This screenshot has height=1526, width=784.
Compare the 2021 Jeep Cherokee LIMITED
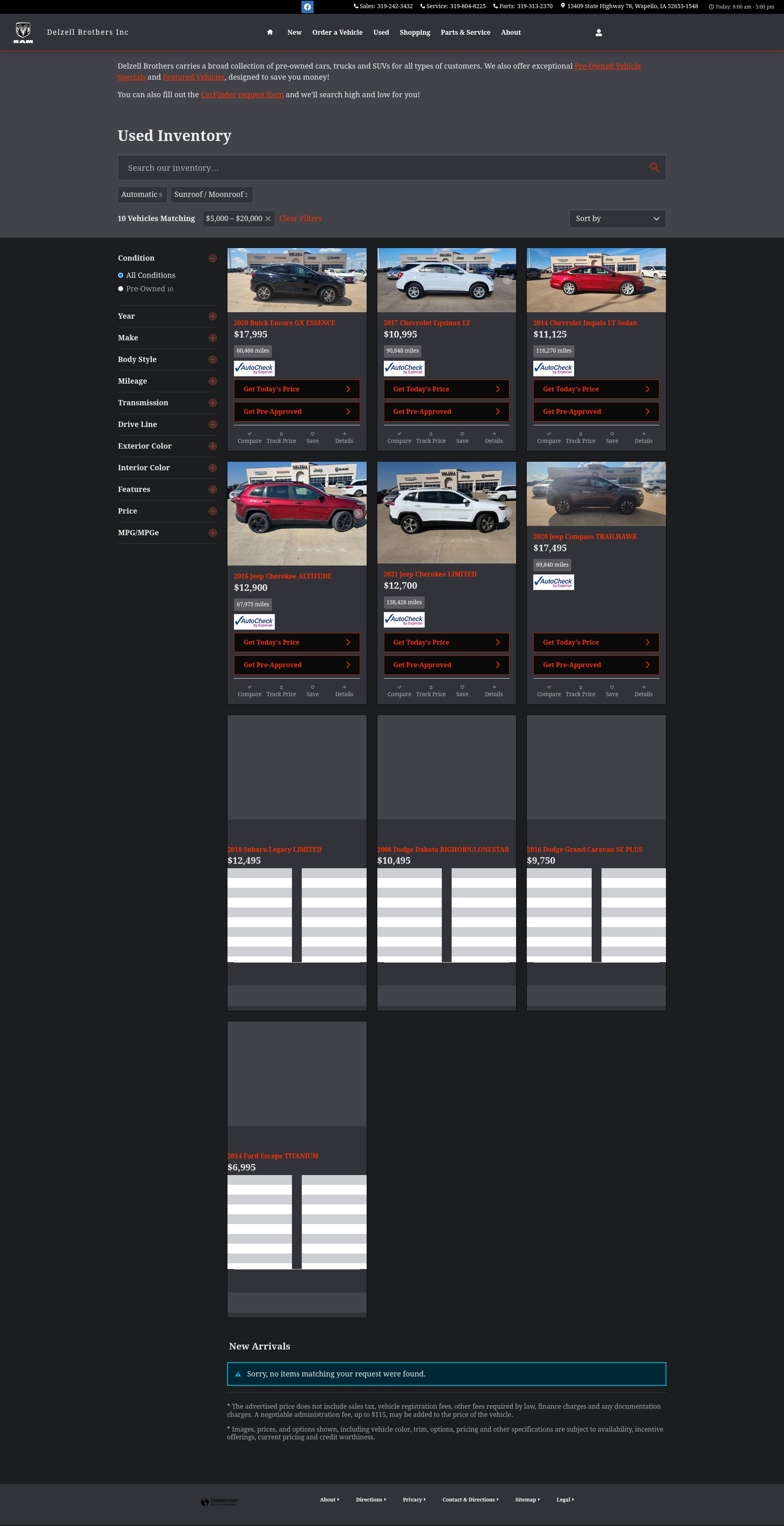point(399,691)
